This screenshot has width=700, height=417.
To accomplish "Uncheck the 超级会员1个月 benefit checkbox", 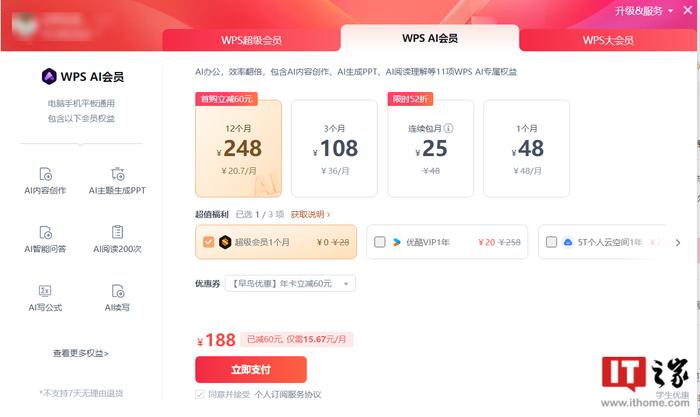I will click(208, 242).
